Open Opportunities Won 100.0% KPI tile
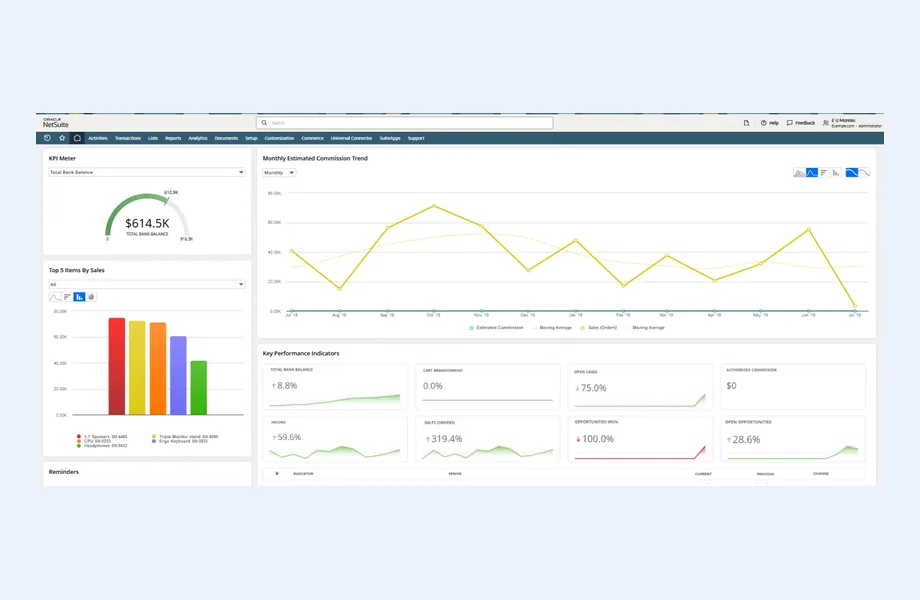 [x=640, y=439]
